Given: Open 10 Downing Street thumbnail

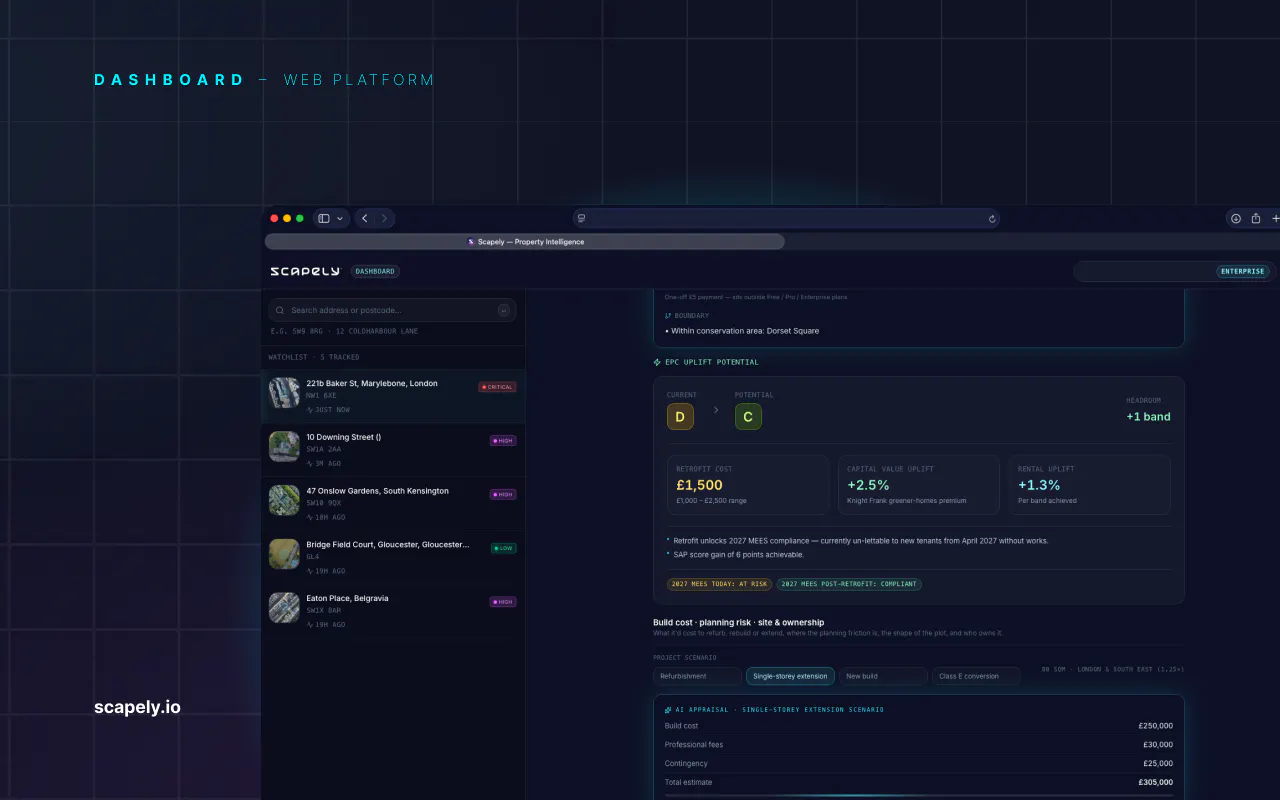Looking at the screenshot, I should click(x=284, y=446).
